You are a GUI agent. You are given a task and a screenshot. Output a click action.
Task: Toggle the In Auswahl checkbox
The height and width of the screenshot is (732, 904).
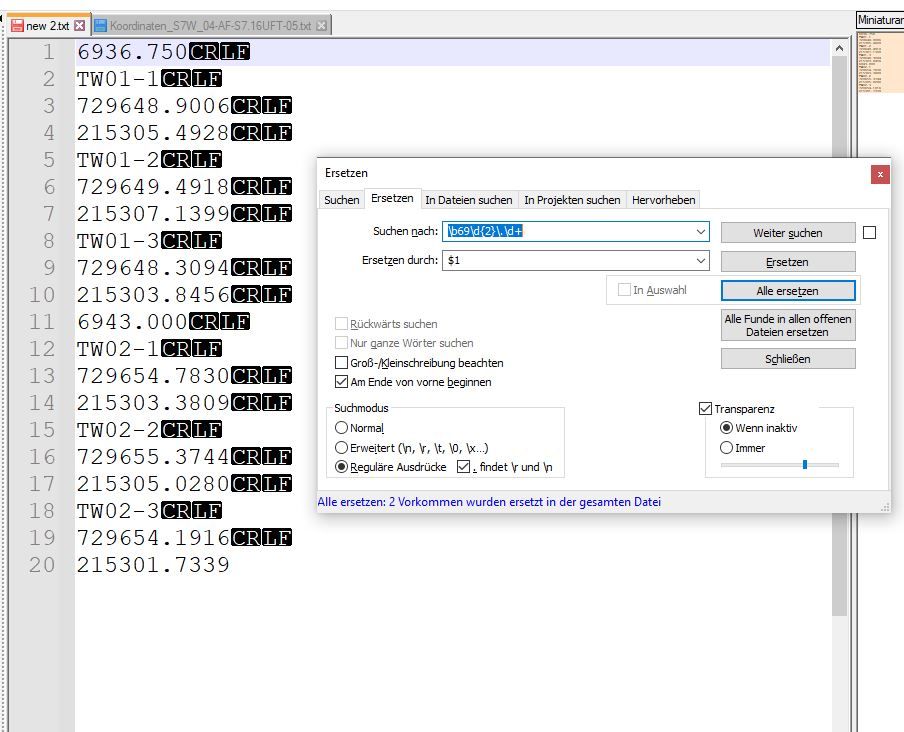(x=624, y=290)
